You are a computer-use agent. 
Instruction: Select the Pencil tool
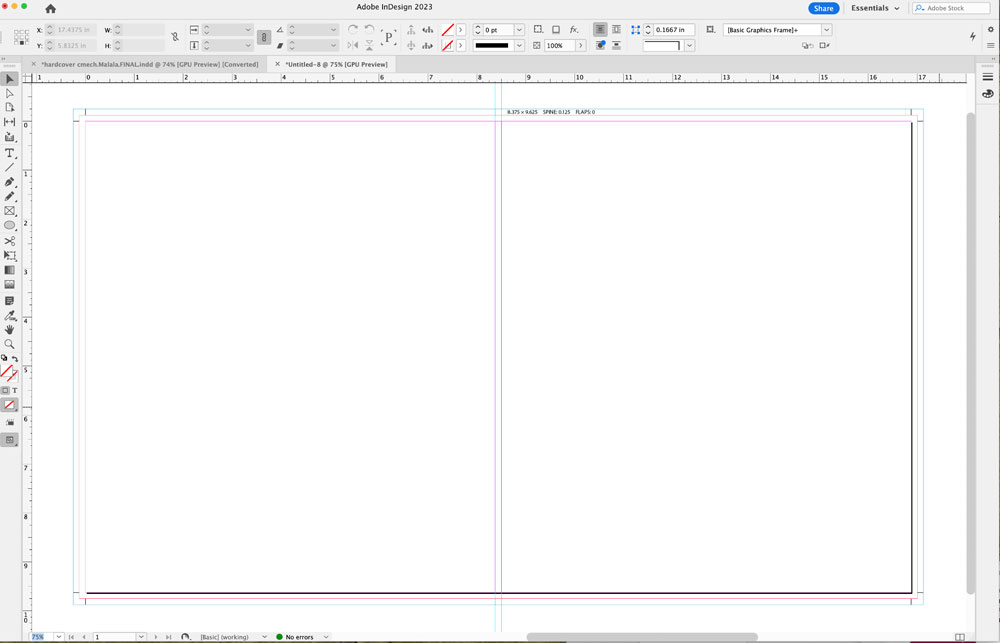(9, 196)
